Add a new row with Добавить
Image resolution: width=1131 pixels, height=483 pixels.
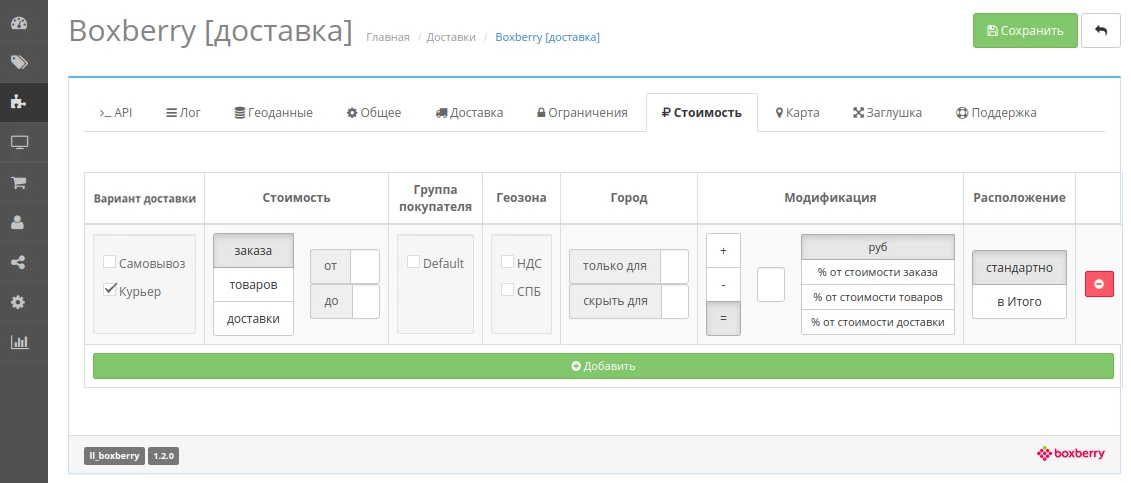click(603, 366)
